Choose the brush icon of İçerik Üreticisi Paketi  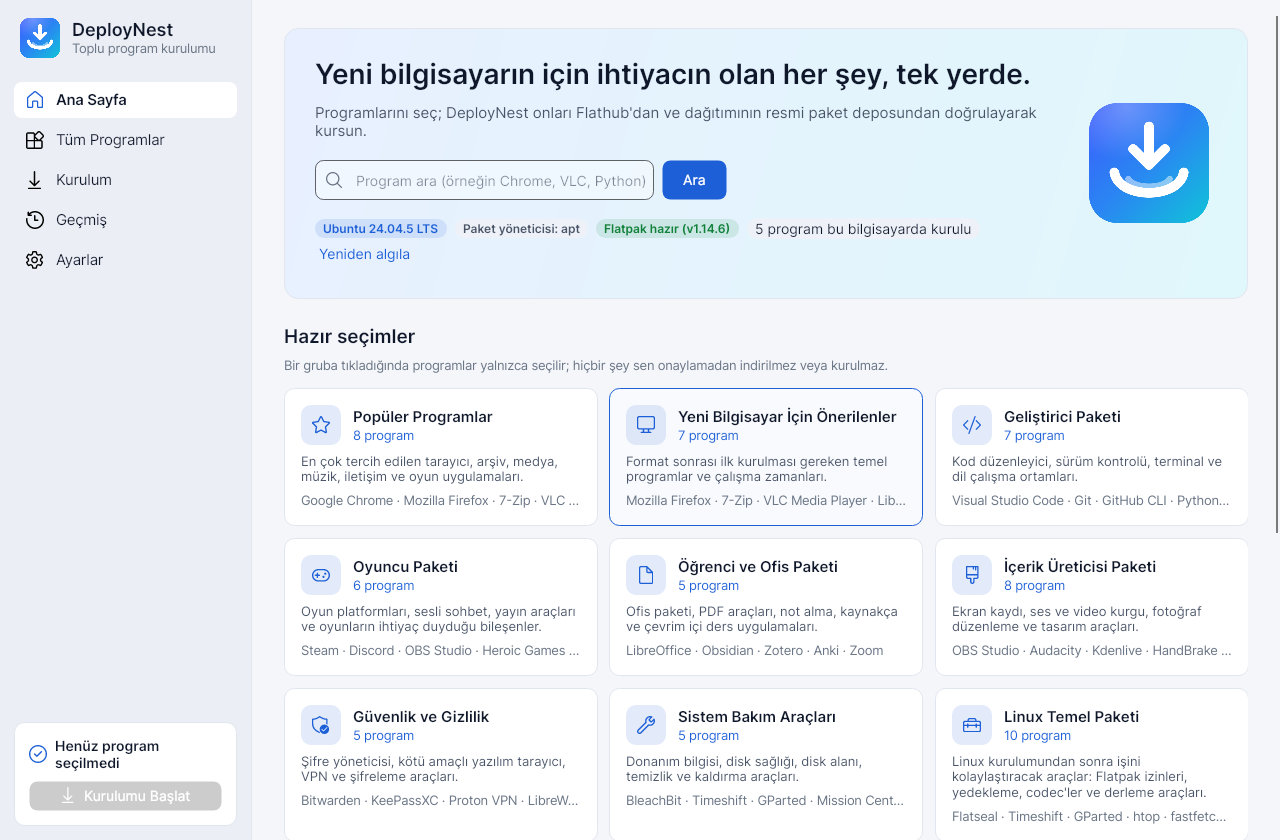click(972, 575)
